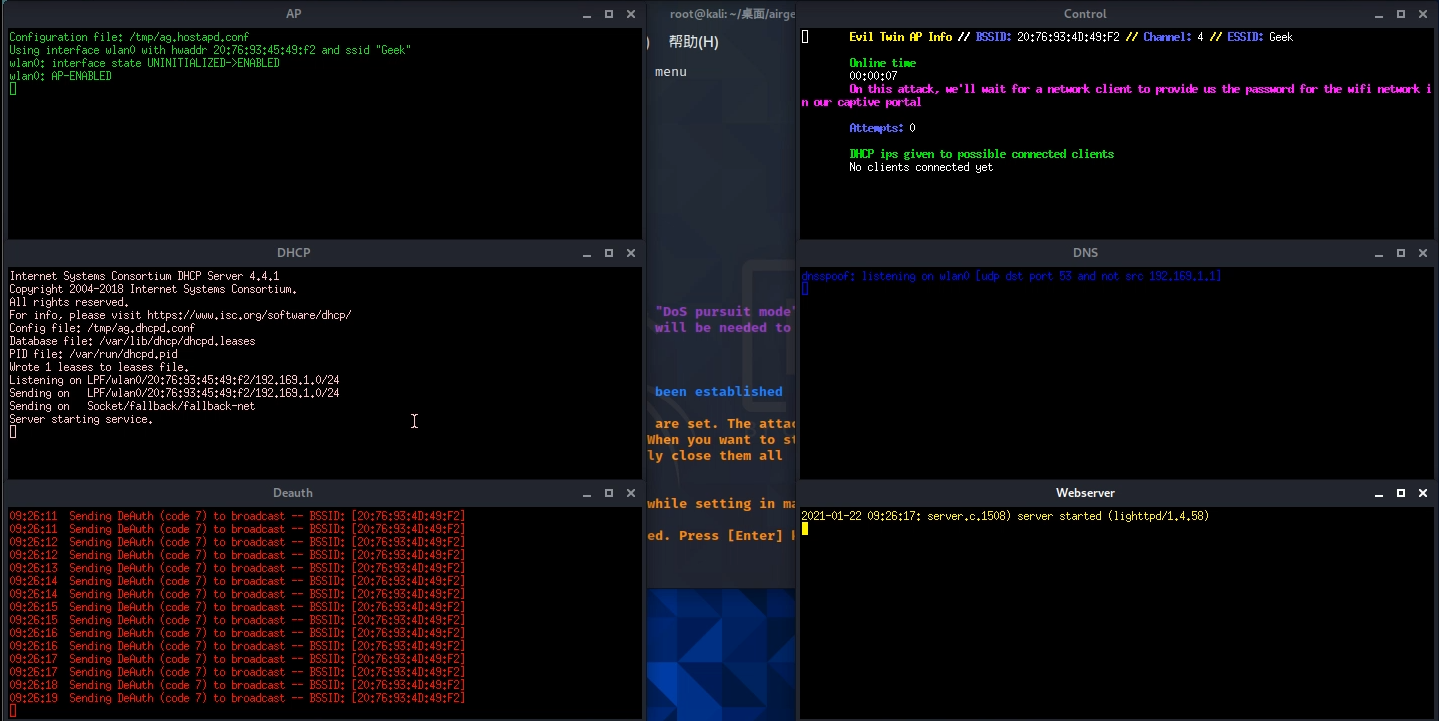The width and height of the screenshot is (1439, 721).
Task: Minimize the Control window
Action: point(1379,15)
